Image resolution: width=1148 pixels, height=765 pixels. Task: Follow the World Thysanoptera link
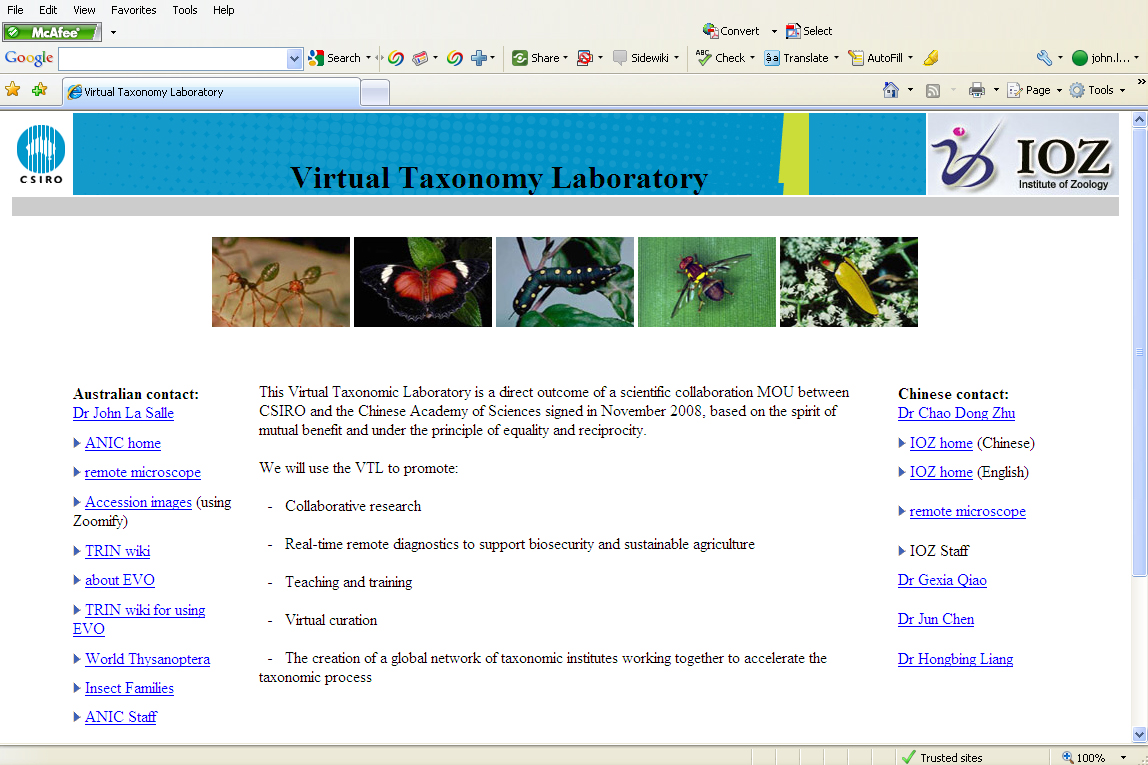[147, 659]
